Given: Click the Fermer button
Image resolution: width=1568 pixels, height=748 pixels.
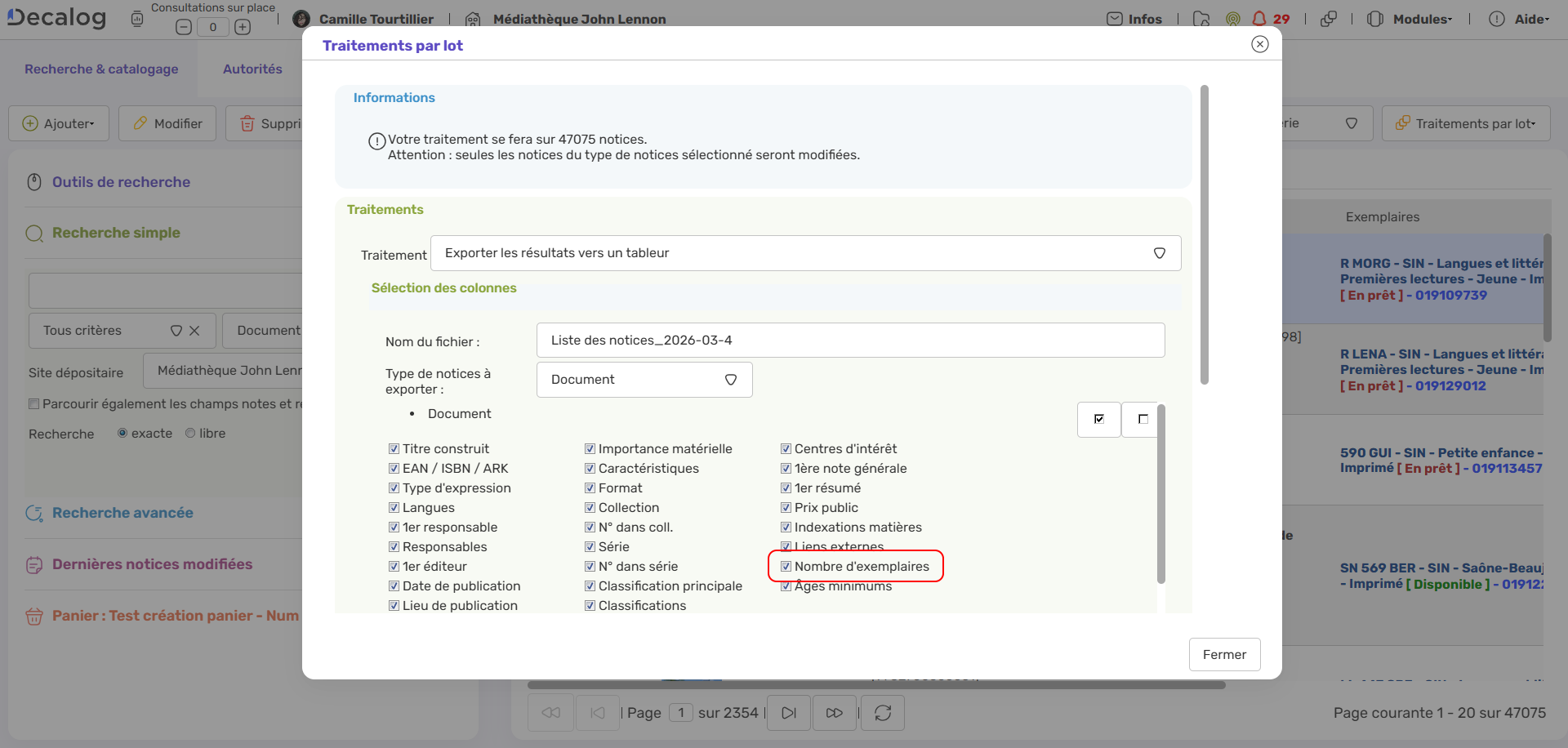Looking at the screenshot, I should pos(1224,654).
